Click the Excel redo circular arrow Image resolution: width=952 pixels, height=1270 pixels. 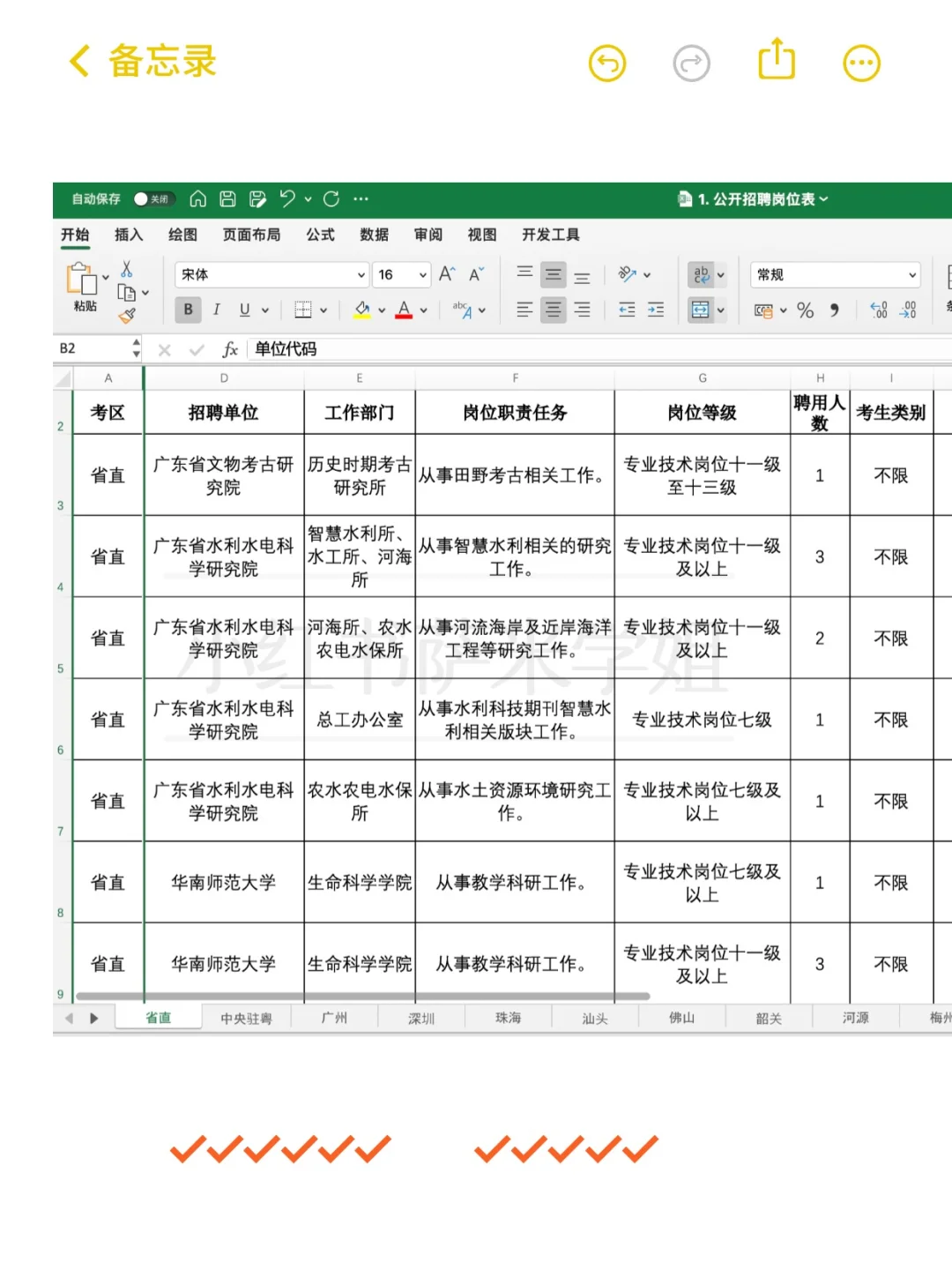[331, 199]
